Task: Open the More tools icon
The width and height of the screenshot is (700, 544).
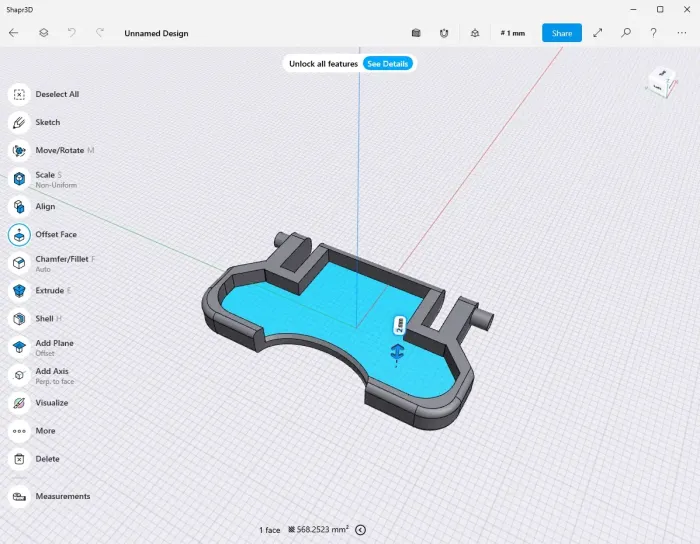Action: [19, 431]
